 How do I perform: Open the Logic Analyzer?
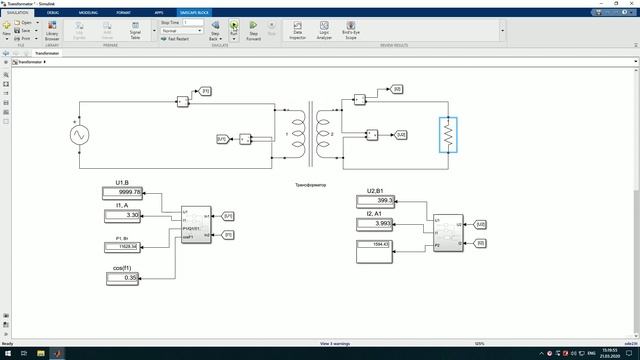324,31
